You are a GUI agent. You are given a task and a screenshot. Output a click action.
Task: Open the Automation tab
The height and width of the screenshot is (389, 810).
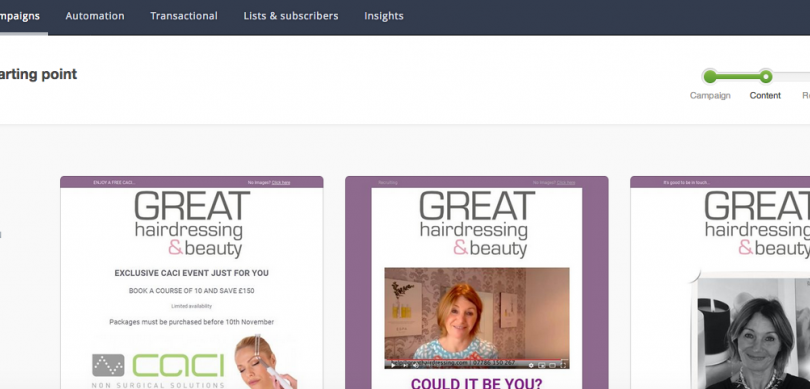tap(95, 16)
